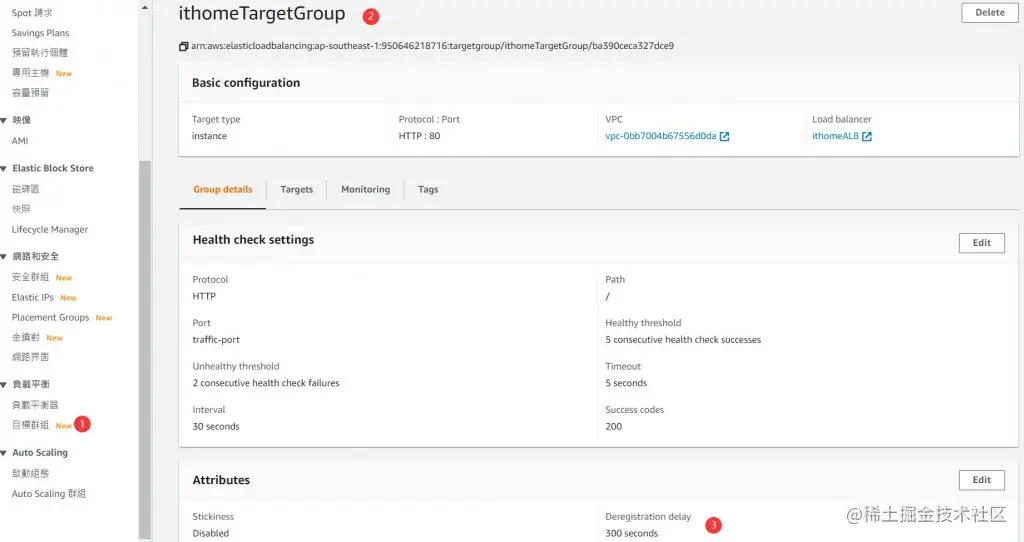Open AMI in sidebar
This screenshot has height=542, width=1024.
(x=20, y=141)
